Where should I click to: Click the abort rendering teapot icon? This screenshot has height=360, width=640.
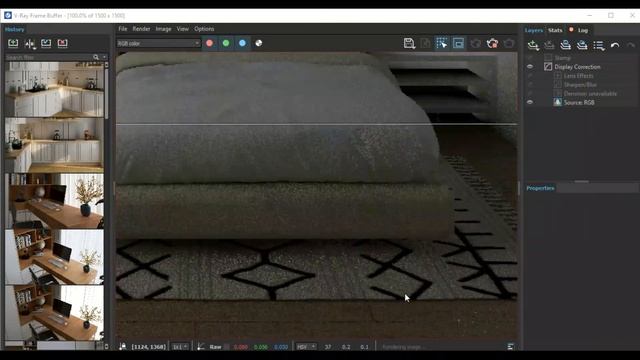[x=492, y=43]
